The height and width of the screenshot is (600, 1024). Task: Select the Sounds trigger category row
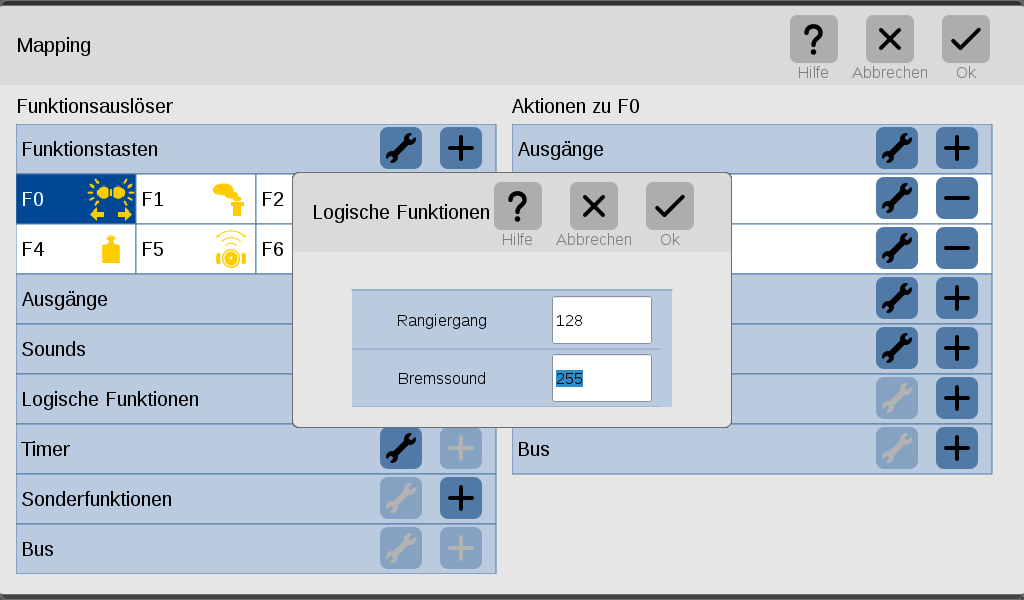click(155, 349)
